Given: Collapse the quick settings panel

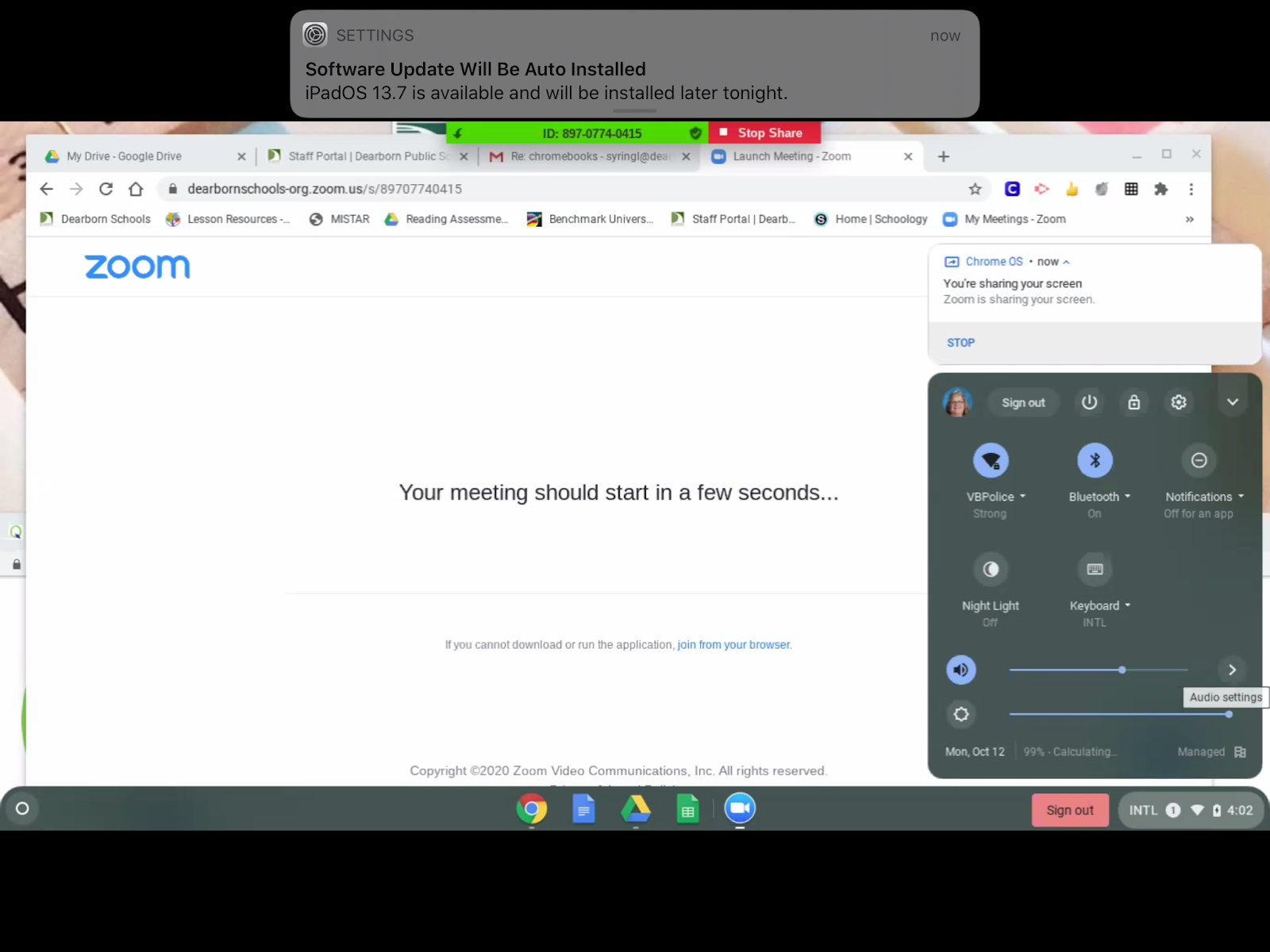Looking at the screenshot, I should 1233,402.
